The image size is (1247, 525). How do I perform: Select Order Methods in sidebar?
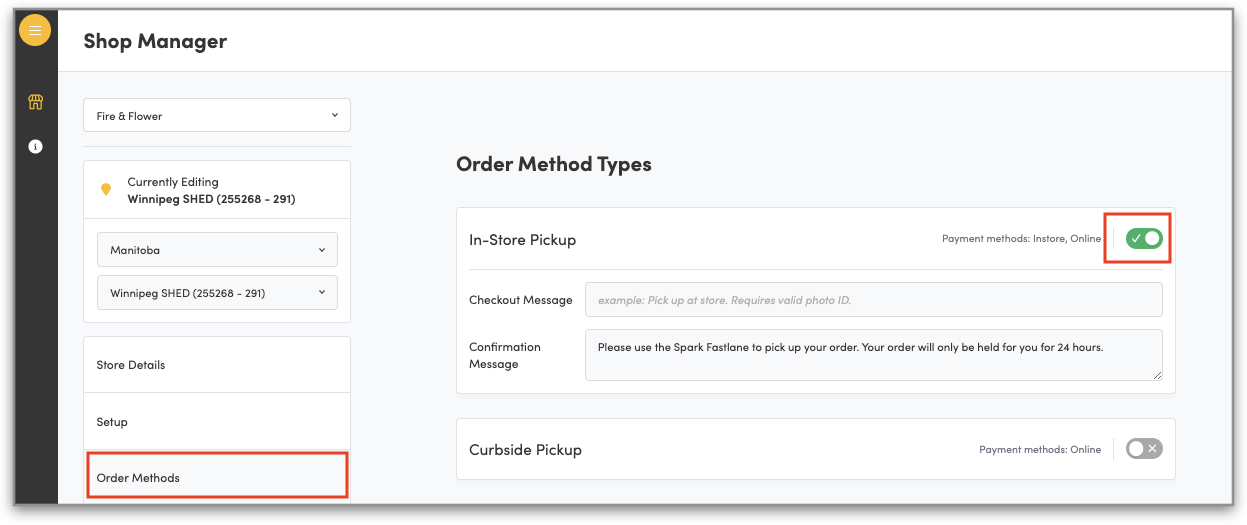pyautogui.click(x=217, y=477)
